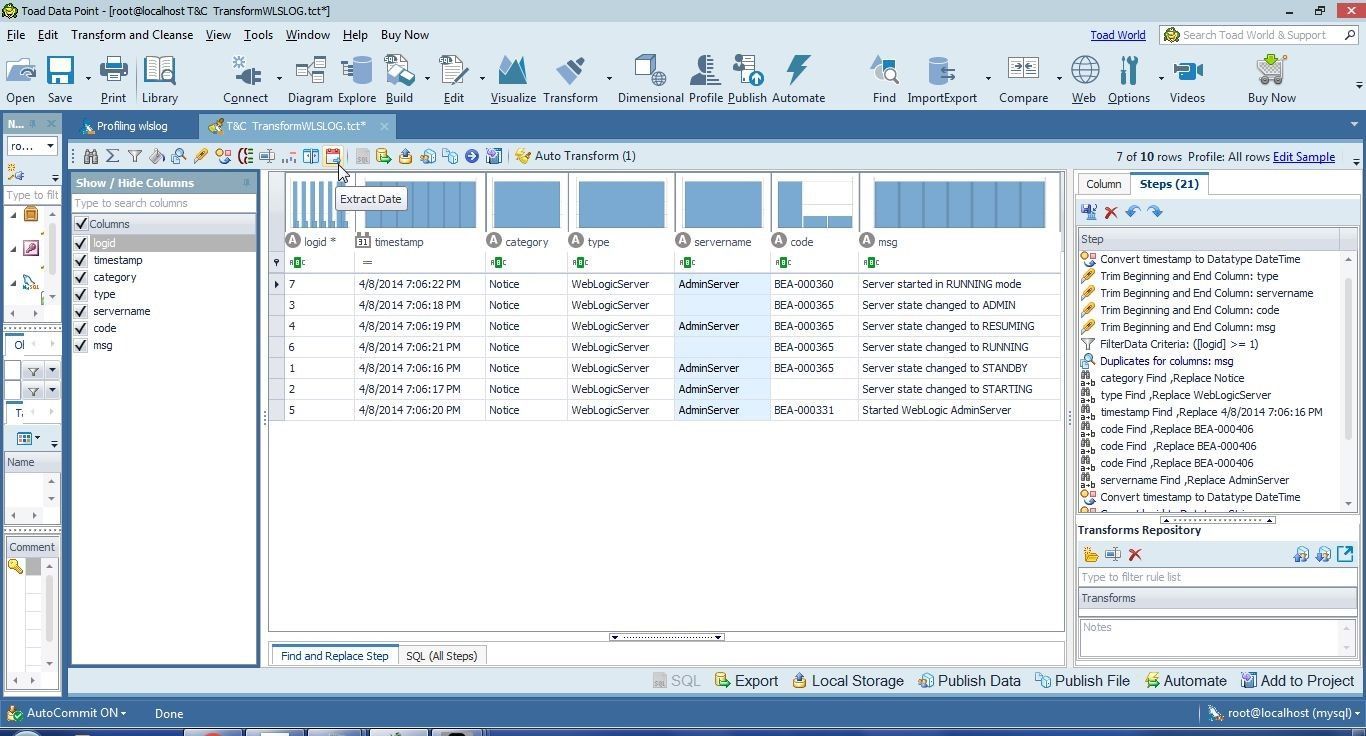Expand the Build button dropdown arrow

pyautogui.click(x=427, y=78)
